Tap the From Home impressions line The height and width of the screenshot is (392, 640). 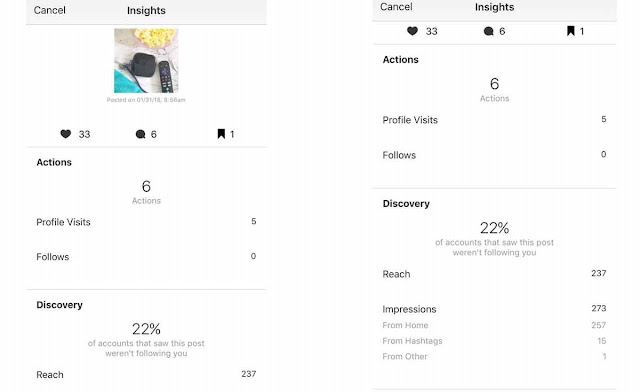click(494, 325)
